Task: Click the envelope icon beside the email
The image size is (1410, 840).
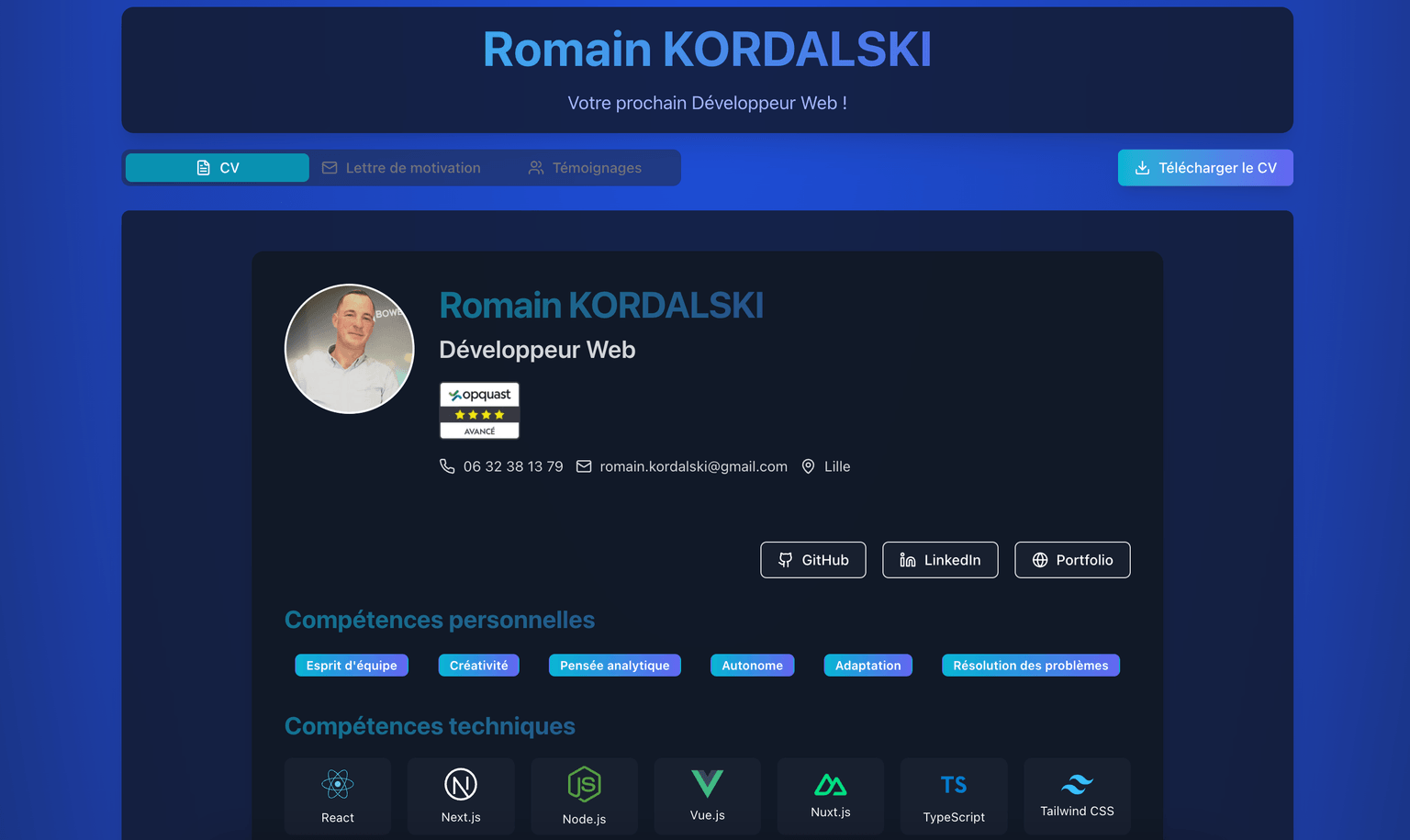Action: point(584,466)
